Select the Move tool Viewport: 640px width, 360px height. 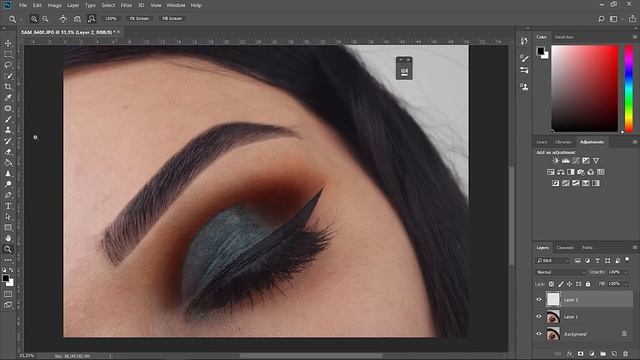[x=8, y=43]
